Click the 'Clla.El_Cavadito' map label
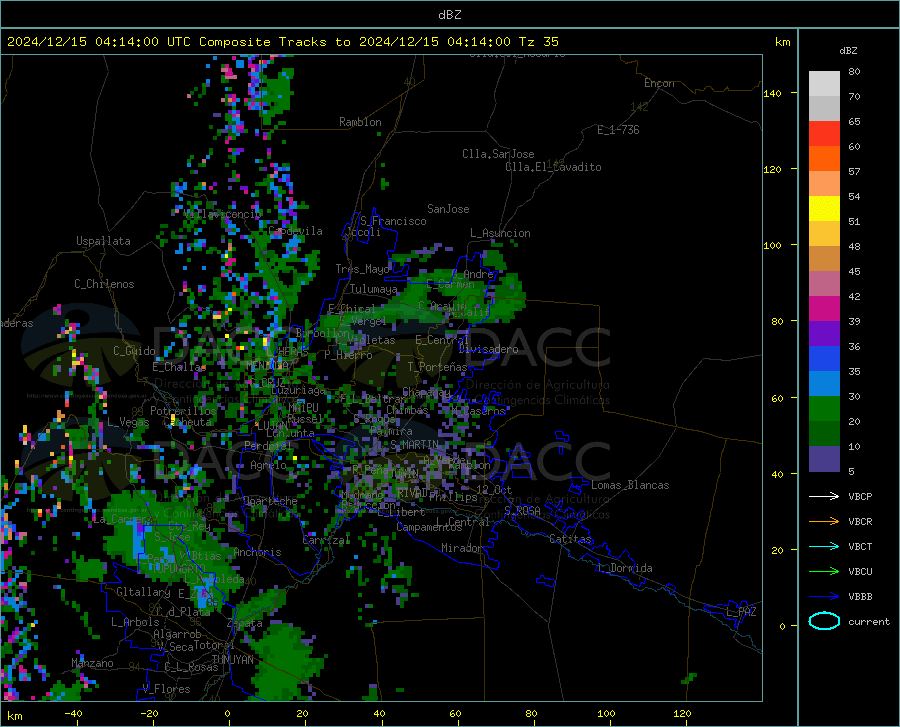The width and height of the screenshot is (900, 727). point(553,167)
